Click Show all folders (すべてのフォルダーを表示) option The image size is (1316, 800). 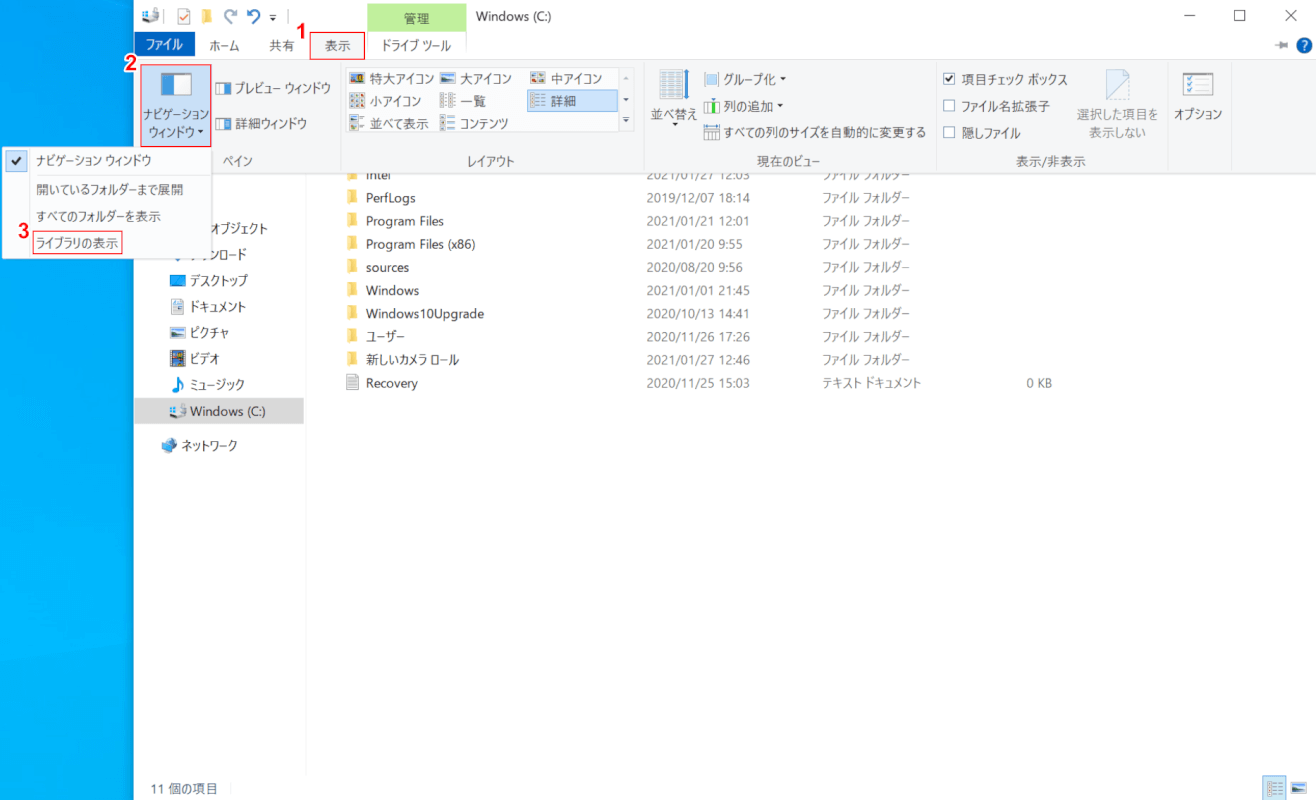pos(98,216)
